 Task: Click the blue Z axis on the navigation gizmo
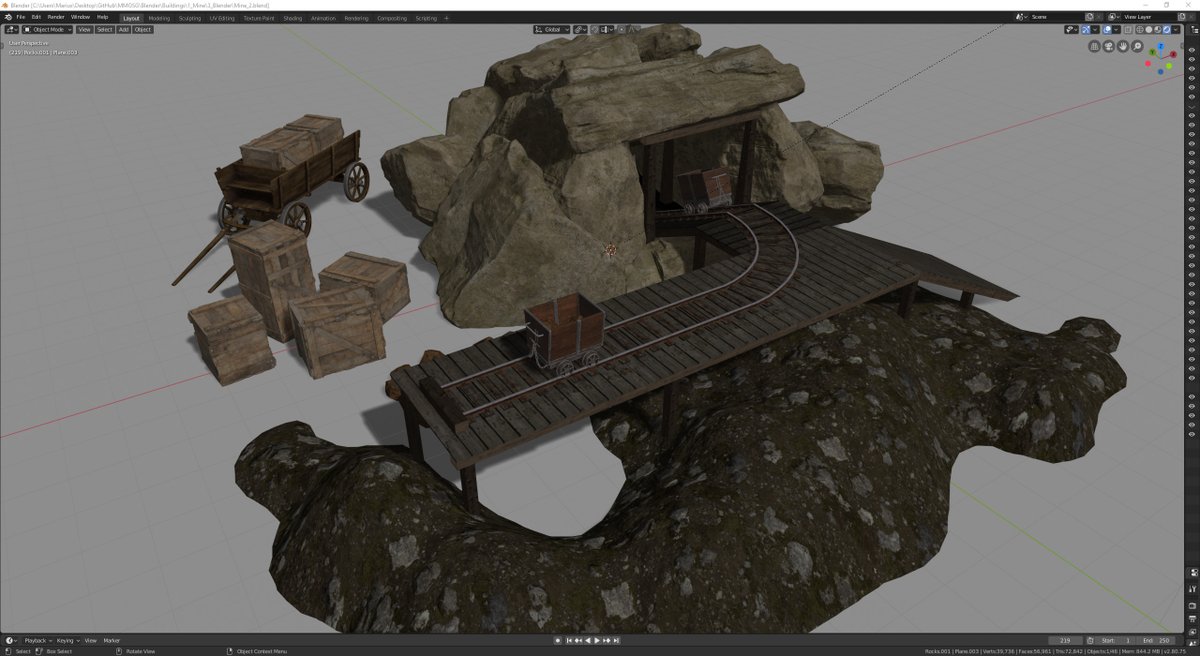pos(1161,46)
